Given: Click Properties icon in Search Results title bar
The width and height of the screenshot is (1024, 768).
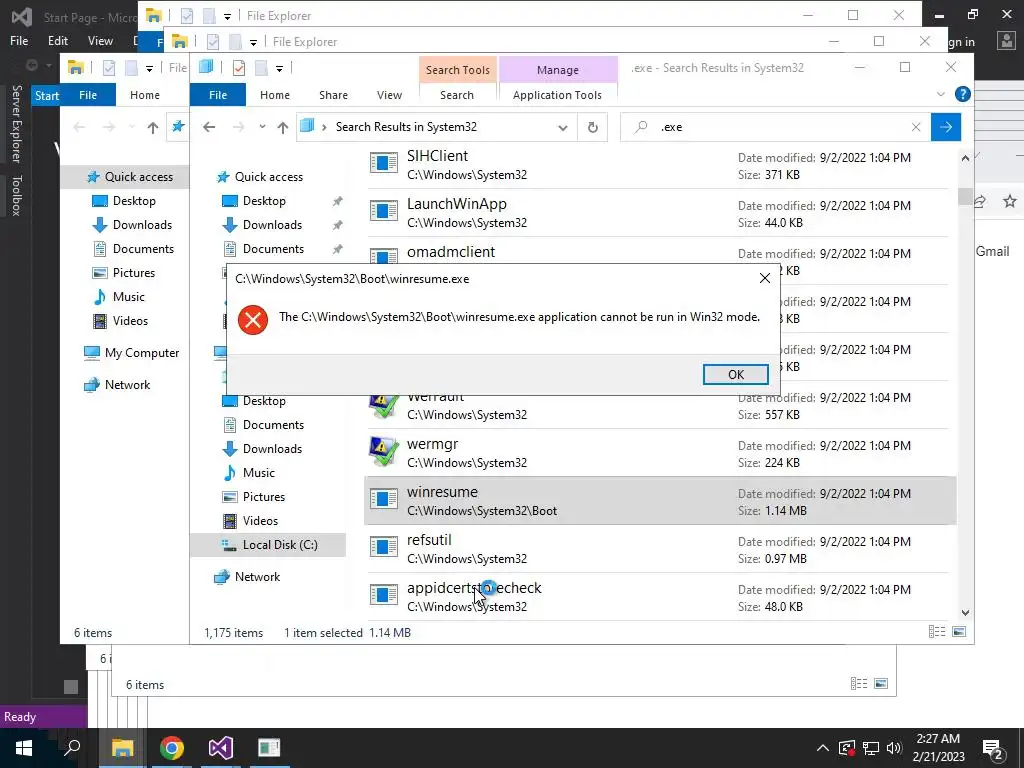Looking at the screenshot, I should click(238, 67).
